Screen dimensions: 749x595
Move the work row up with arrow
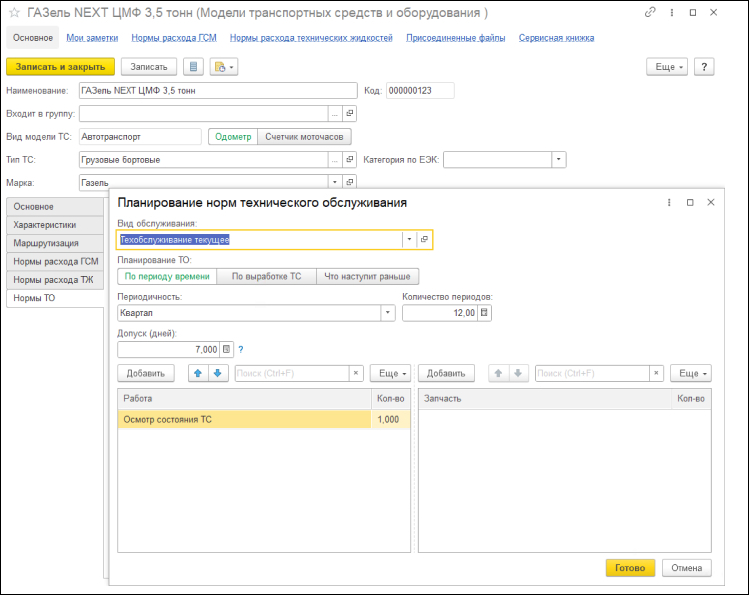tap(198, 373)
